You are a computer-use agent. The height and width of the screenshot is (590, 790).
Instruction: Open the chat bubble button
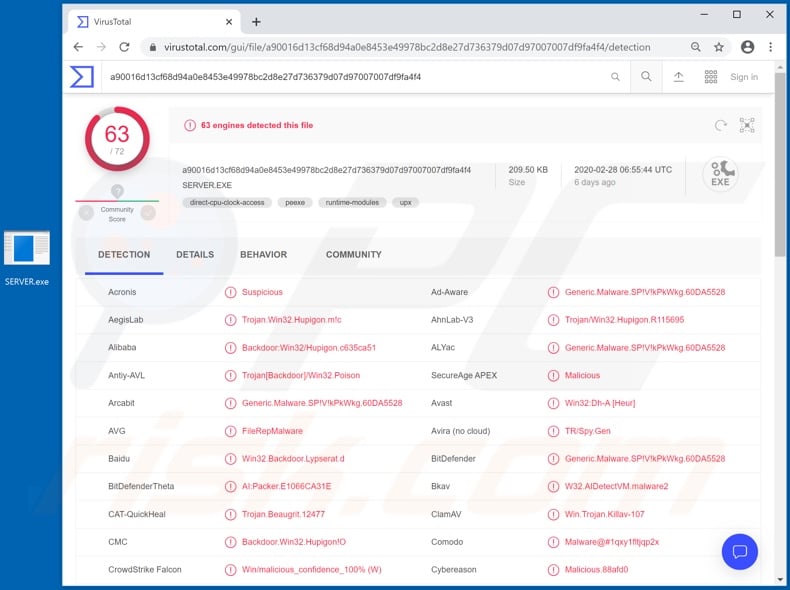coord(739,551)
